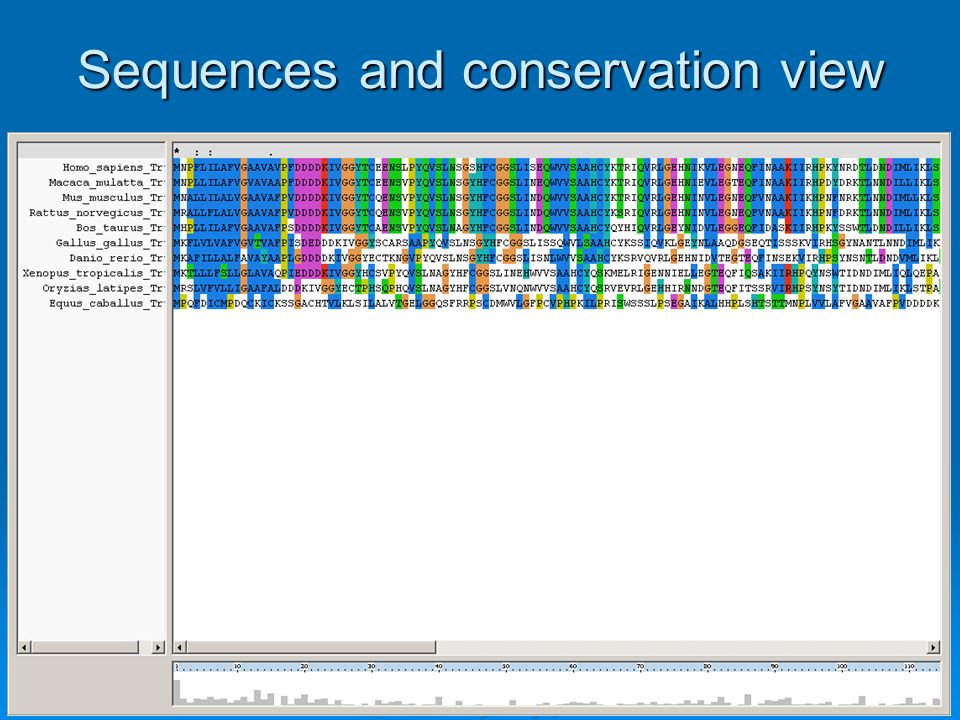
Task: Click left arrow of alignment horizontal scrollbar
Action: coord(180,647)
